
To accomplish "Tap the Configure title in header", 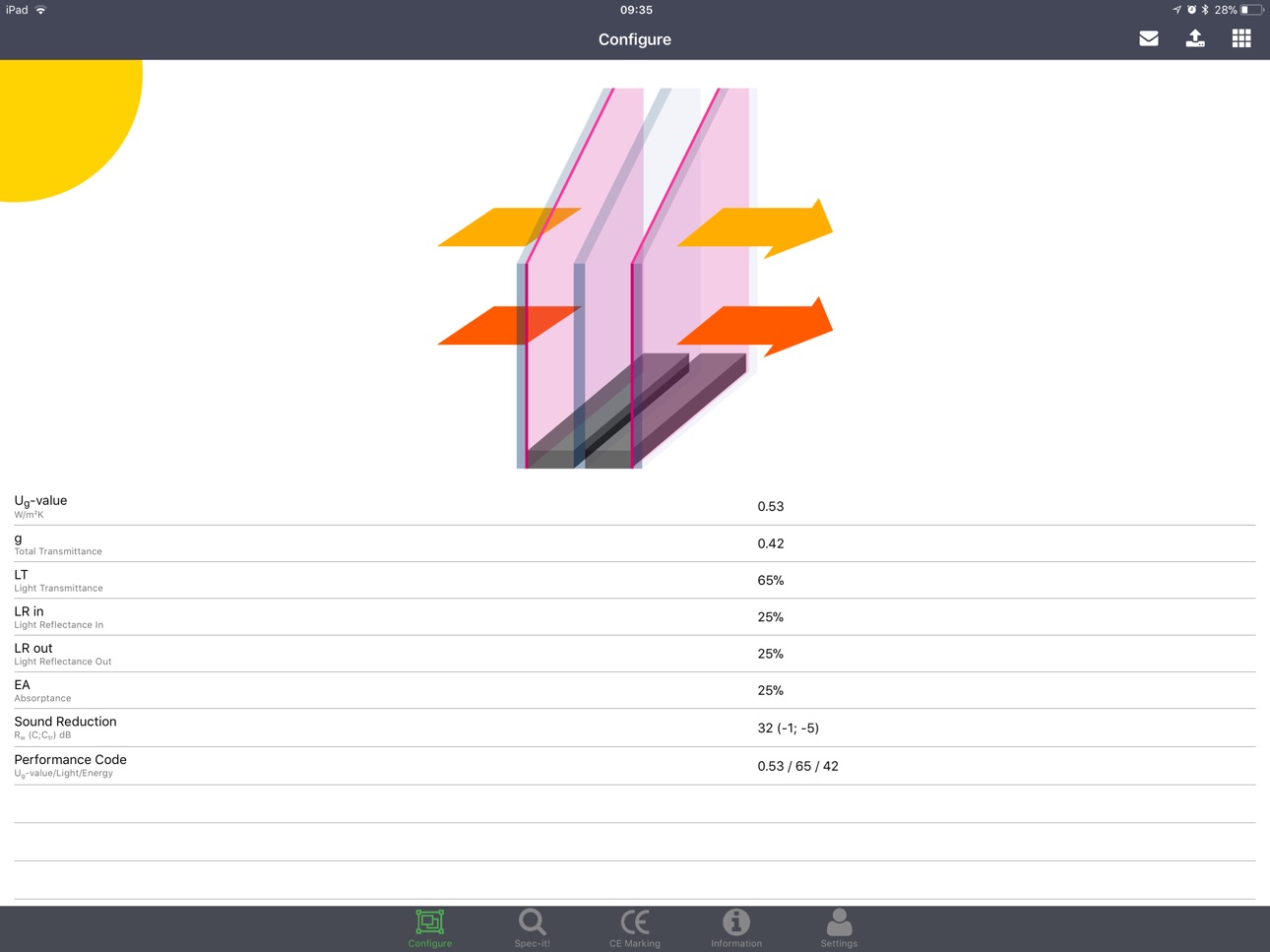I will 635,39.
